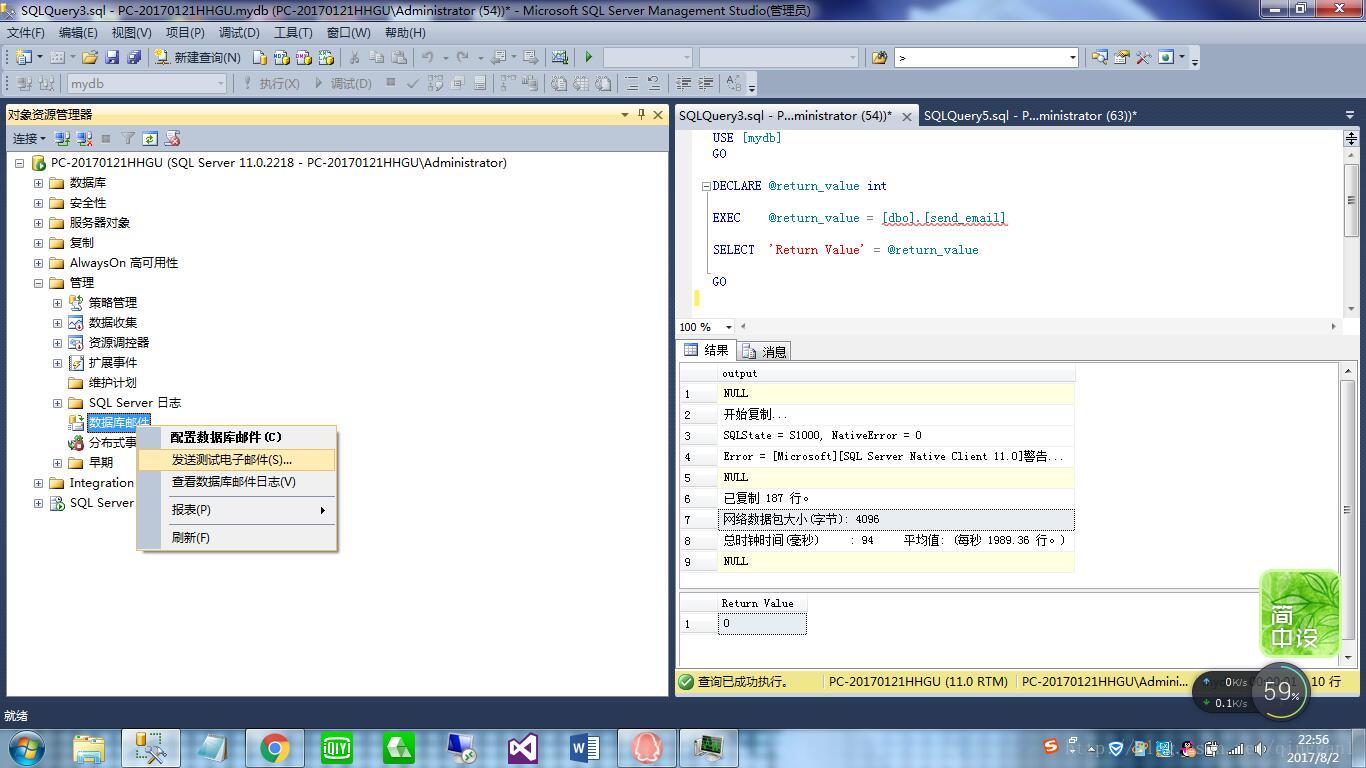Click the green start debugging arrow
The height and width of the screenshot is (768, 1366).
(x=588, y=57)
